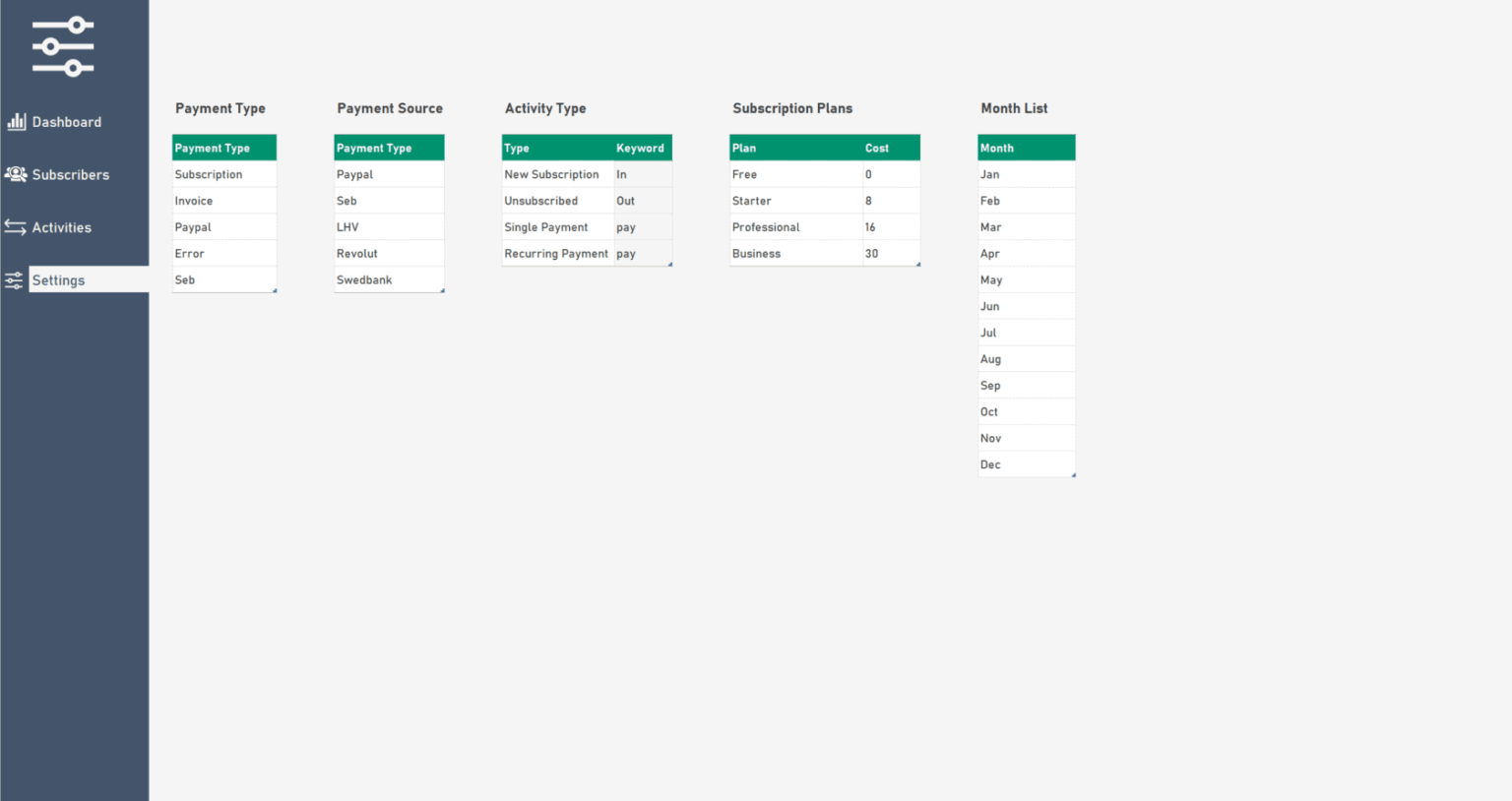1512x801 pixels.
Task: Click the resize grip on the Payment Source table
Action: (443, 289)
